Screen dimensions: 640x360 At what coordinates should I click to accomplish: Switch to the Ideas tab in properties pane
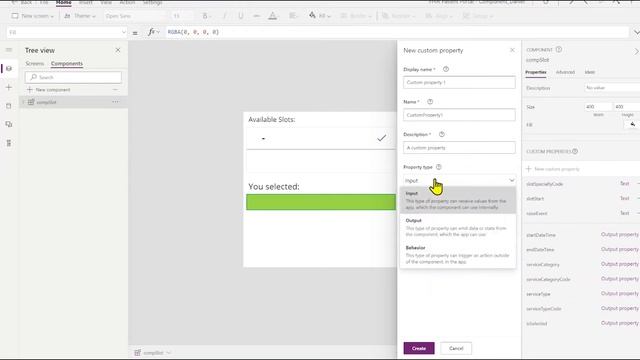click(590, 72)
